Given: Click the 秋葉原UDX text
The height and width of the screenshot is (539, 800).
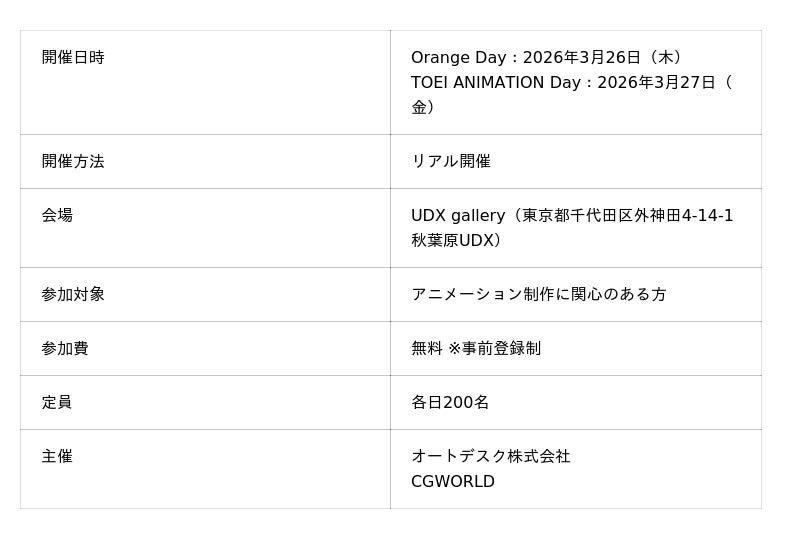Looking at the screenshot, I should pyautogui.click(x=452, y=241).
